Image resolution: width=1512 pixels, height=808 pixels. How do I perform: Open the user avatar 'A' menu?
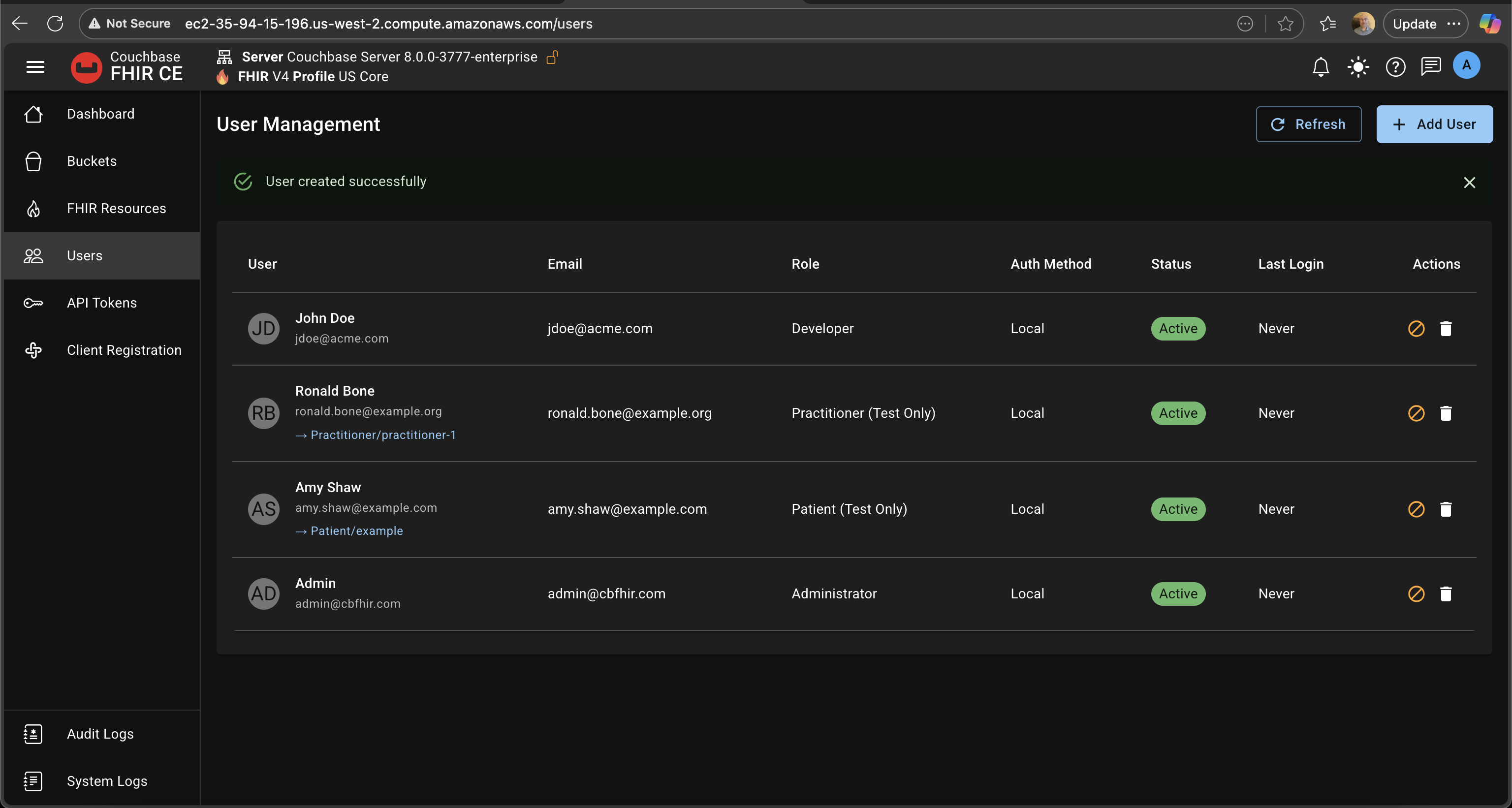[1466, 66]
